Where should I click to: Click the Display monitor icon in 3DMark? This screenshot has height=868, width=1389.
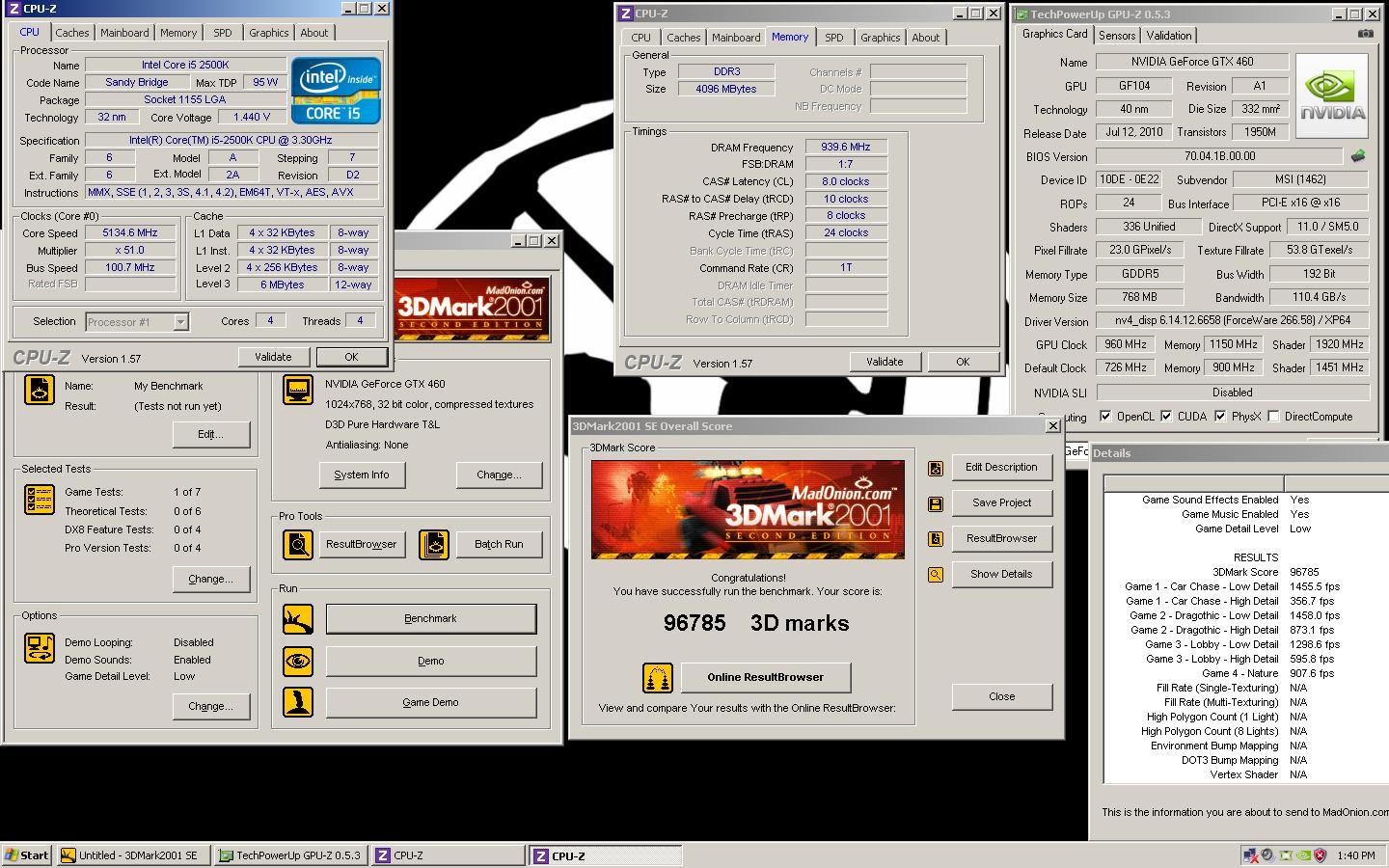tap(298, 390)
